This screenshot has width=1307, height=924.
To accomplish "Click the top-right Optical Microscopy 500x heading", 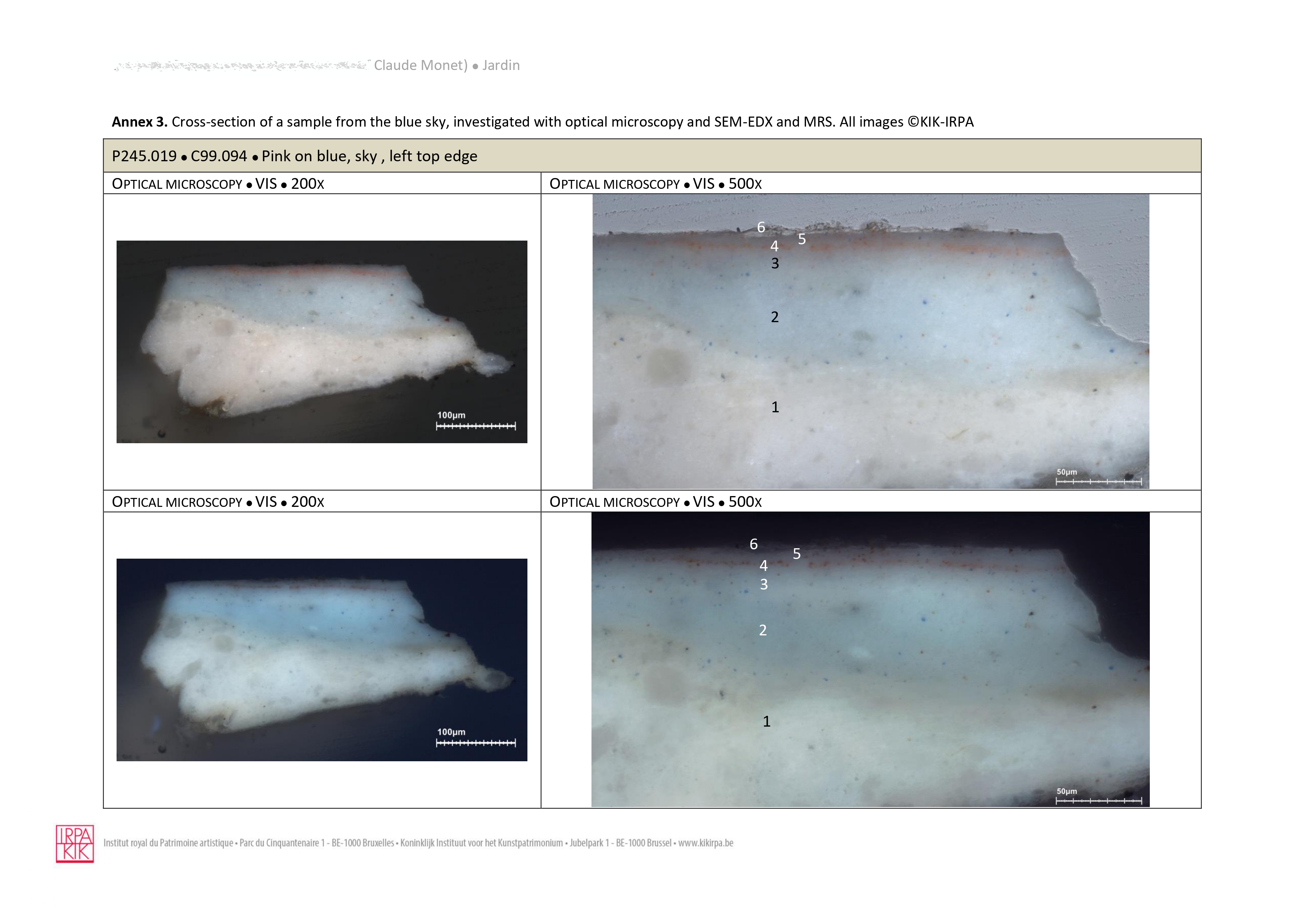I will click(655, 184).
